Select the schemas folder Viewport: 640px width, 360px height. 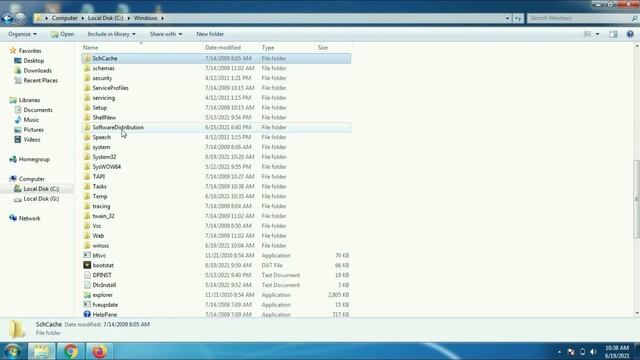point(103,68)
